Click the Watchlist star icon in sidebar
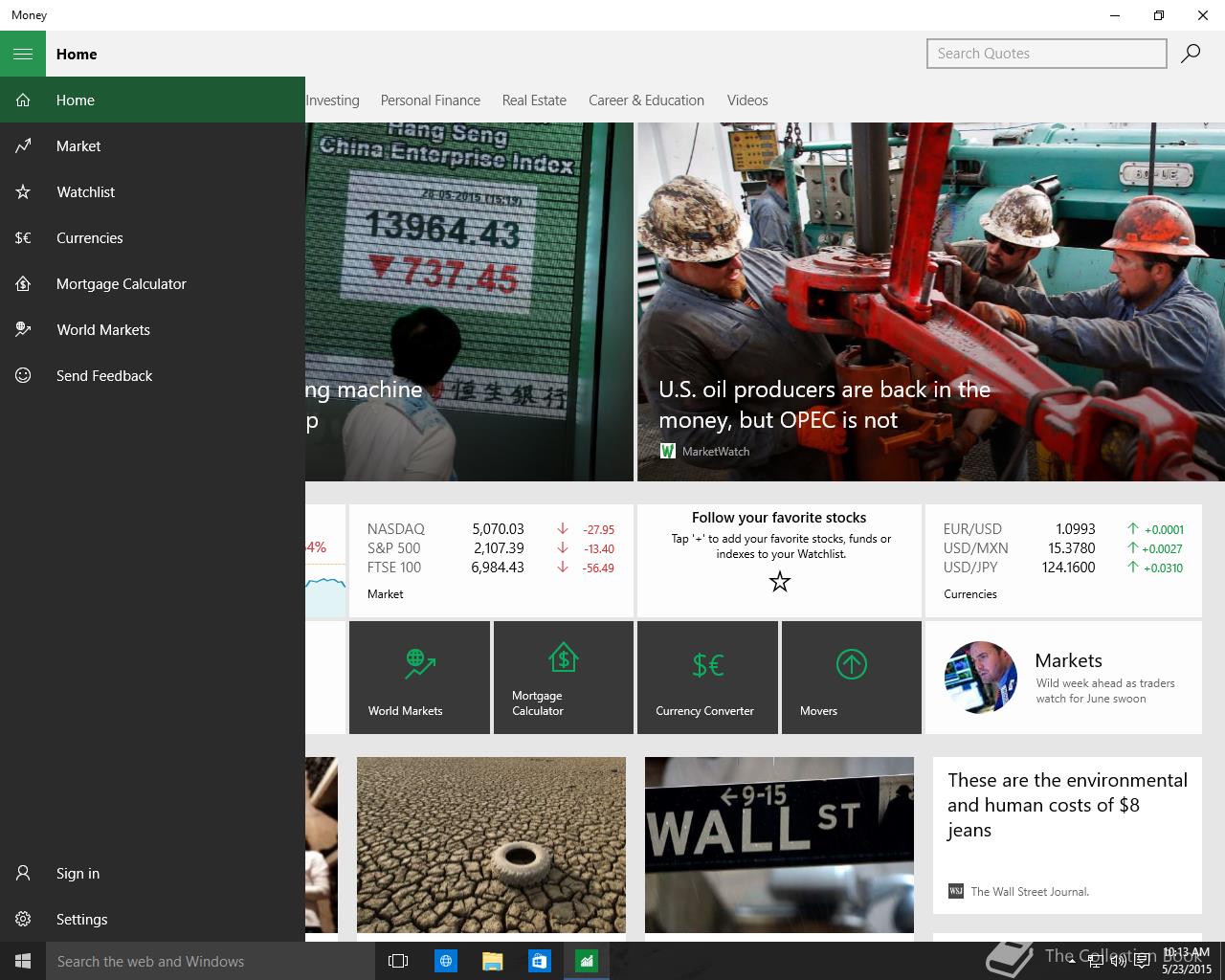The height and width of the screenshot is (980, 1225). point(23,191)
